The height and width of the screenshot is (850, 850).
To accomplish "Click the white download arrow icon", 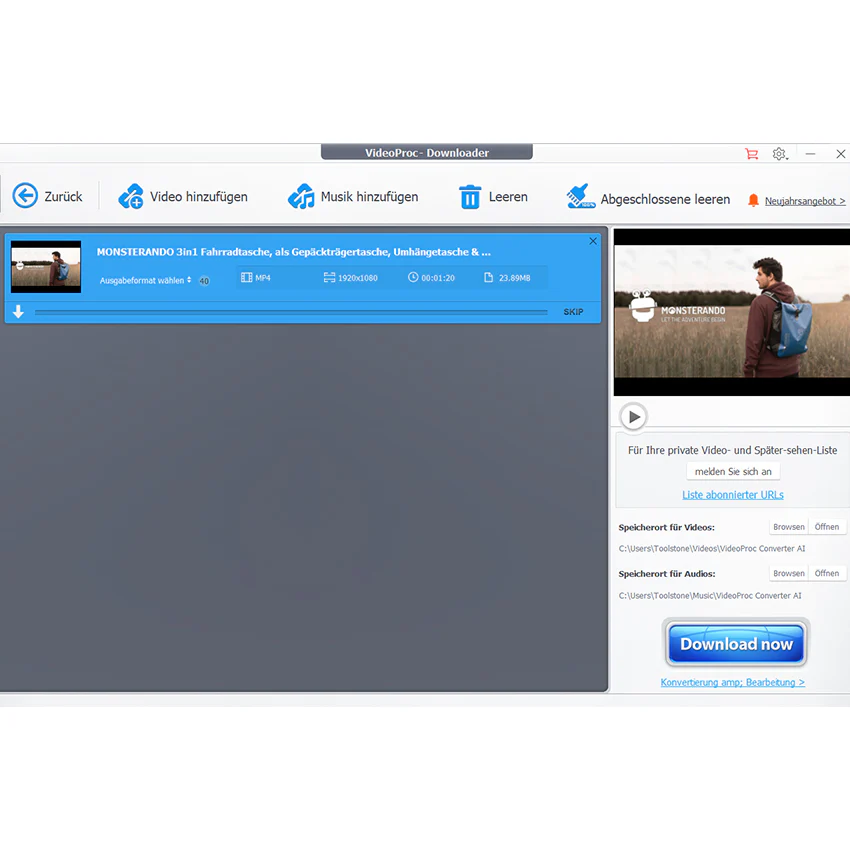I will click(x=18, y=312).
